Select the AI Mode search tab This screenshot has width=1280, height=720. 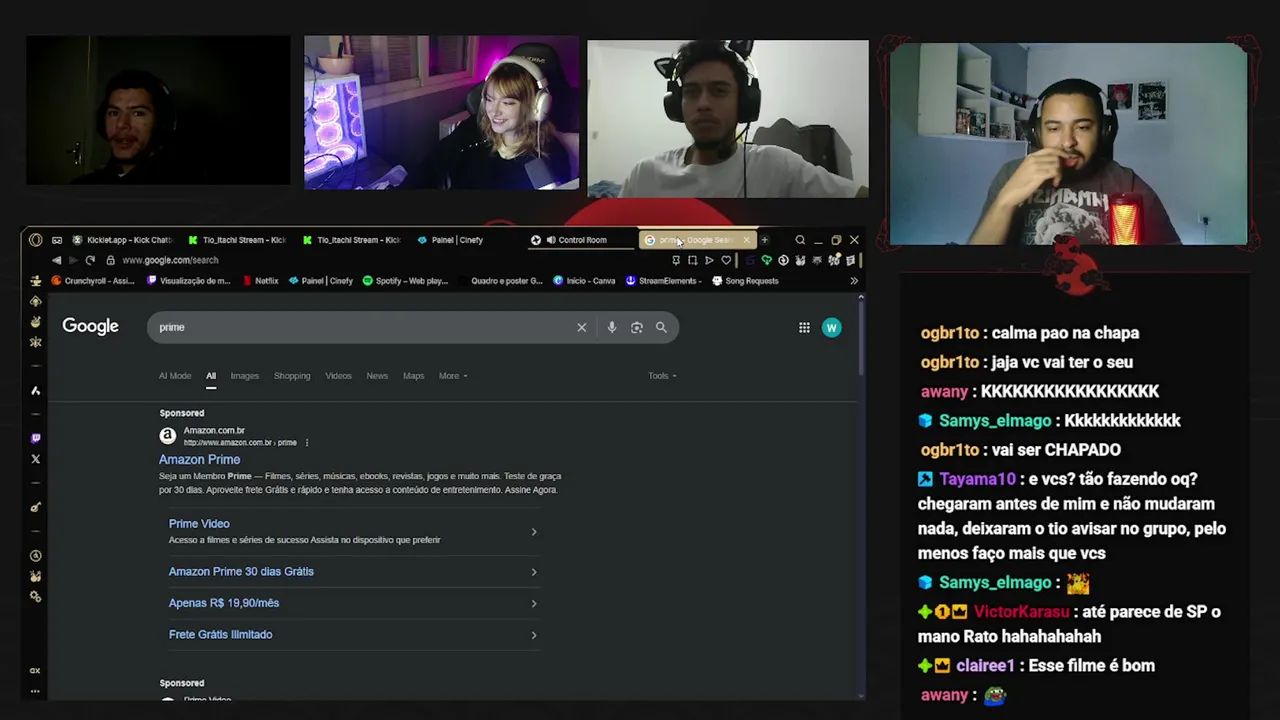click(x=175, y=376)
